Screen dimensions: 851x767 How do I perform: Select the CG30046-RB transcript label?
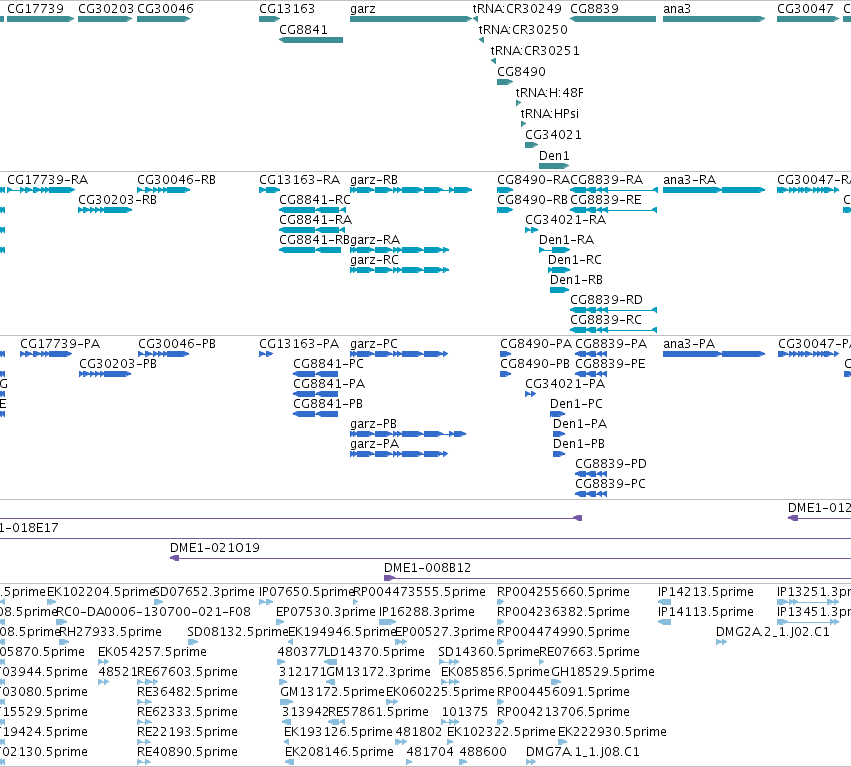point(176,180)
